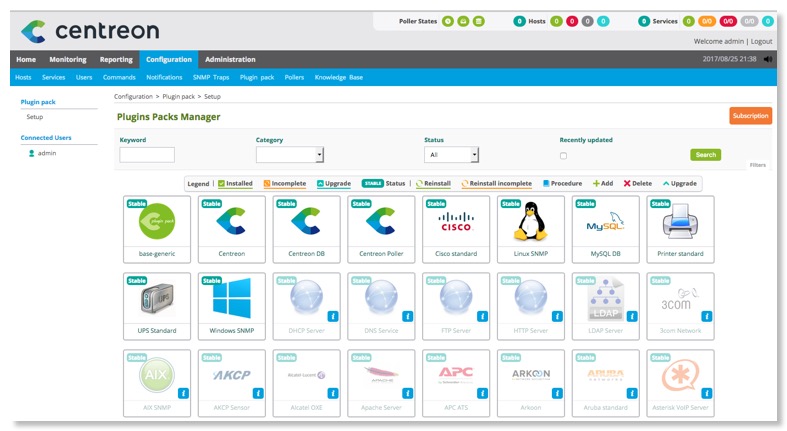Click the info icon on DHCP Server
This screenshot has height=431, width=787.
tap(332, 316)
